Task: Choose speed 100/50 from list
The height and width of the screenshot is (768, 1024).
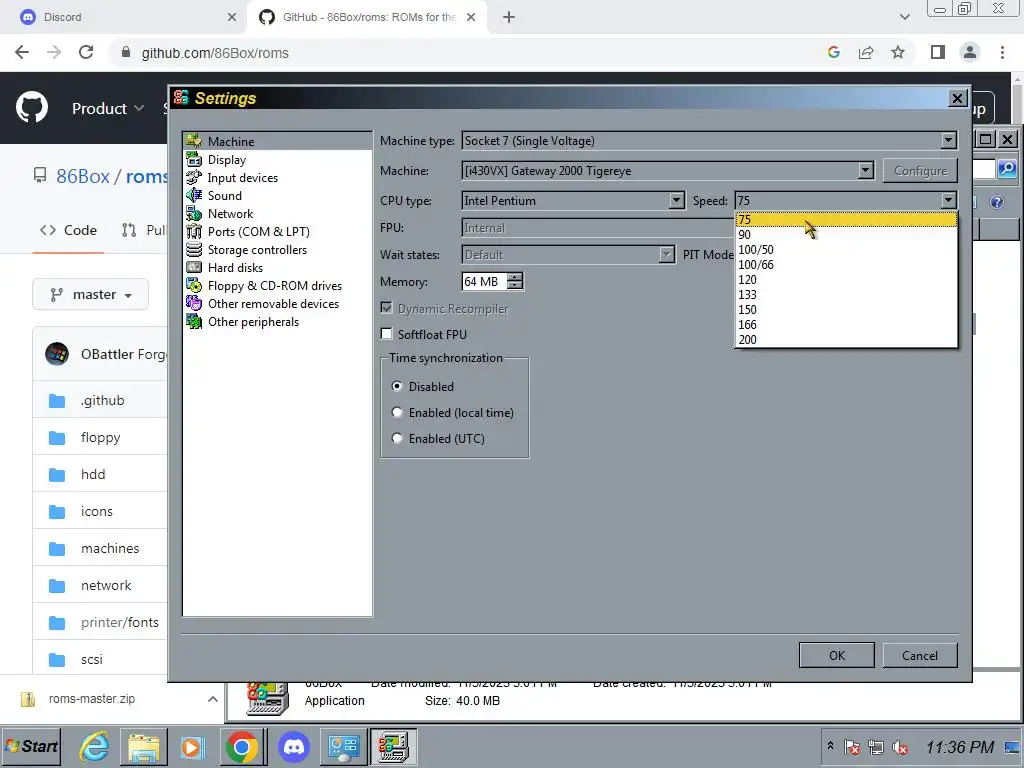Action: 846,249
